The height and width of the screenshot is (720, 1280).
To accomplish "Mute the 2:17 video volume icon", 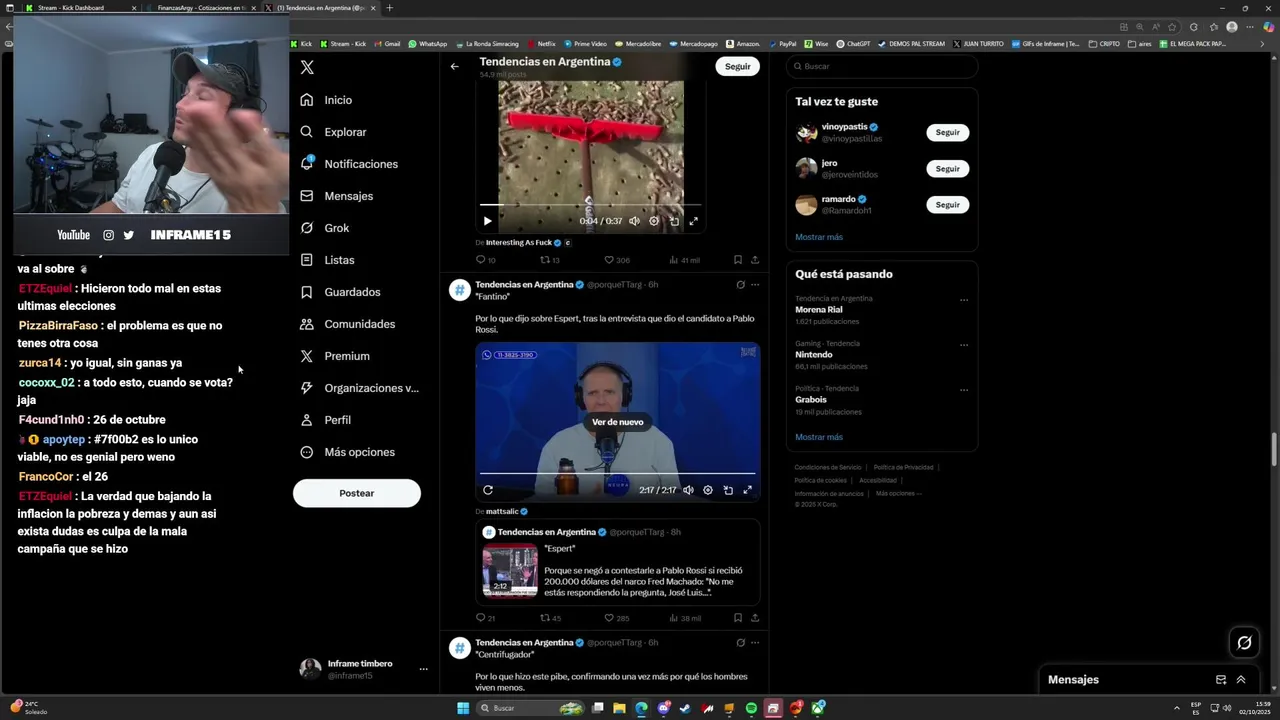I will [x=688, y=490].
